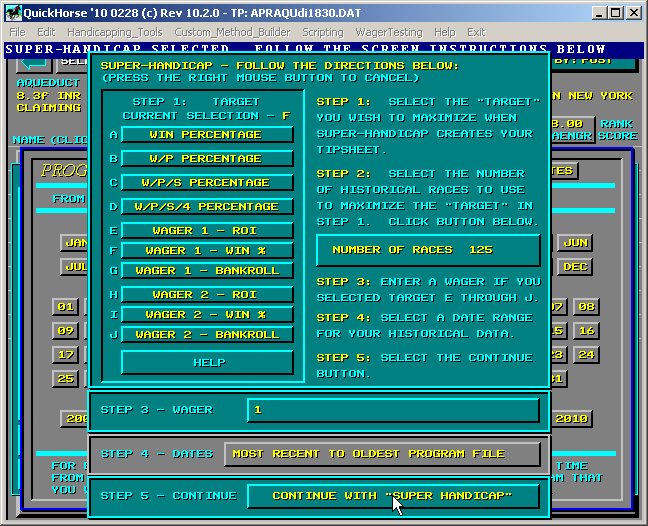Open the Help button in Step 1

(207, 362)
